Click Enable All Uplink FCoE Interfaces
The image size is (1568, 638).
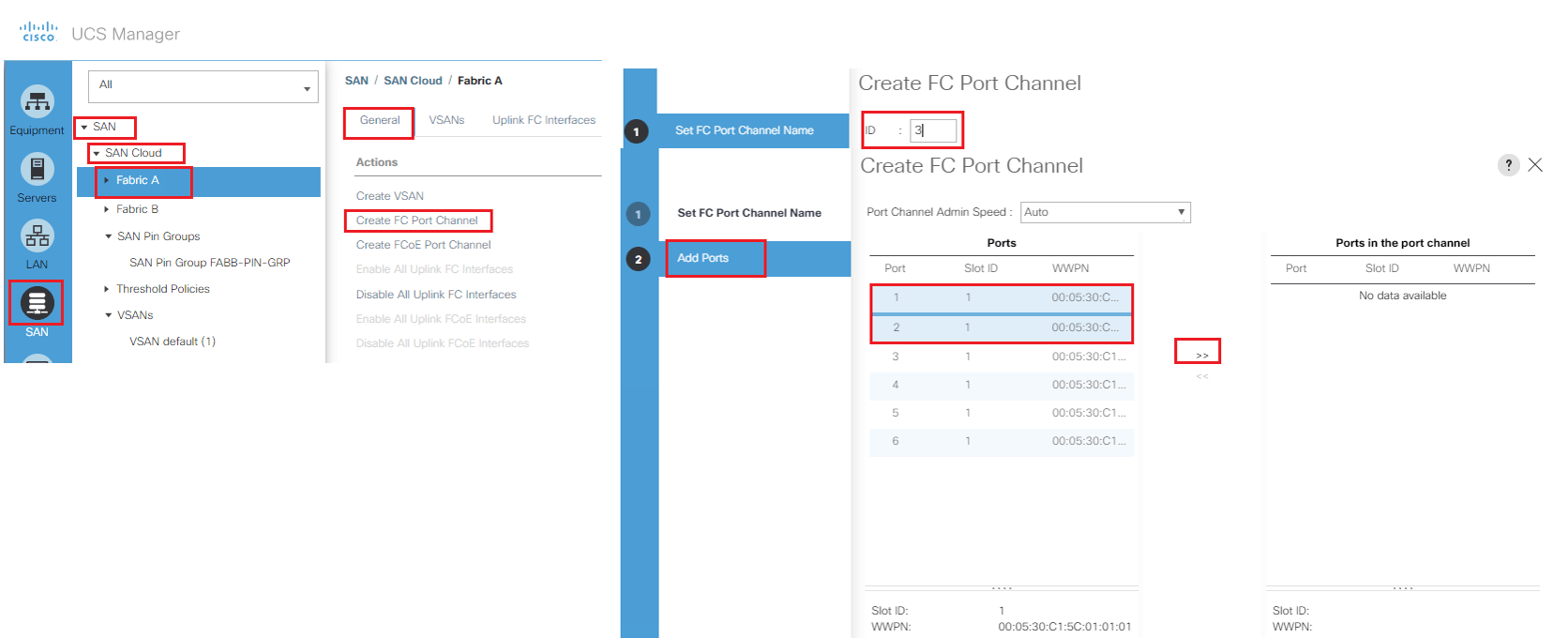pyautogui.click(x=441, y=319)
